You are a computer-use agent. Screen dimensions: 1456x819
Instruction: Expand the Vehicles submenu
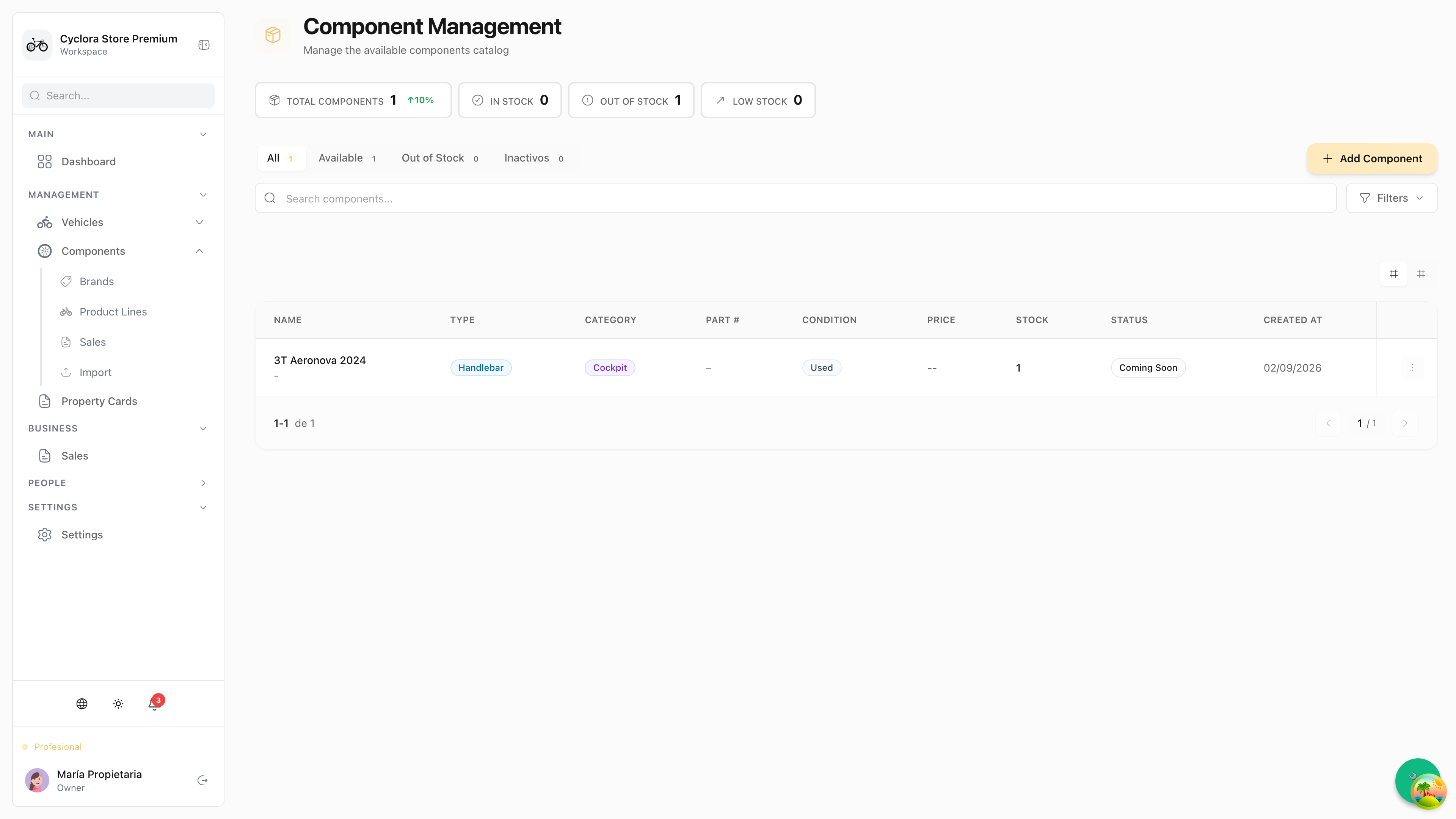click(199, 222)
